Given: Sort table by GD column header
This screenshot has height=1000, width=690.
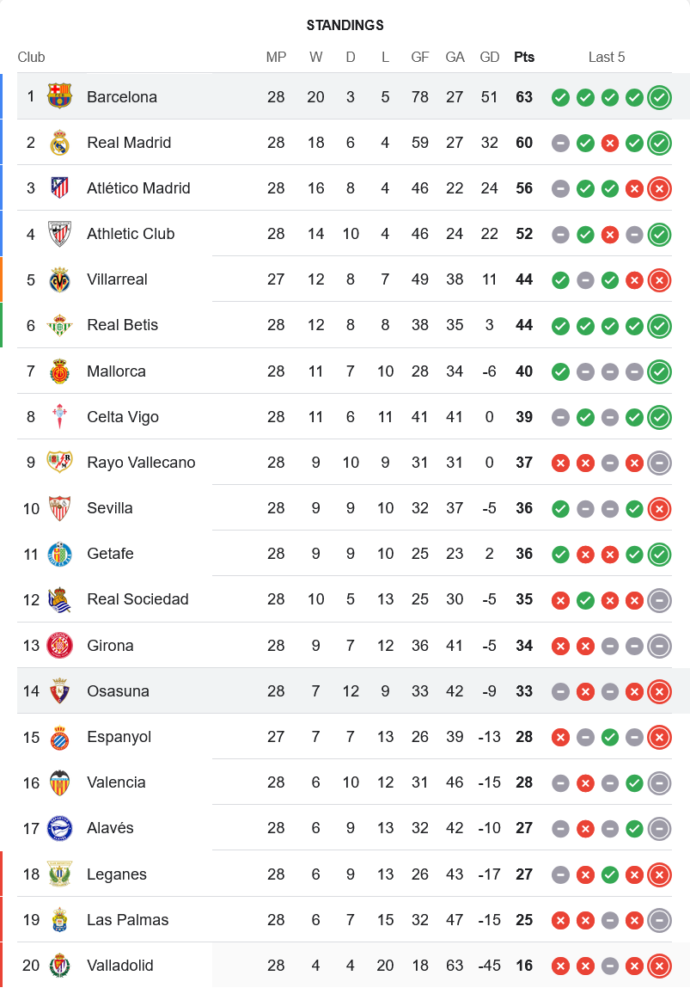Looking at the screenshot, I should 490,57.
